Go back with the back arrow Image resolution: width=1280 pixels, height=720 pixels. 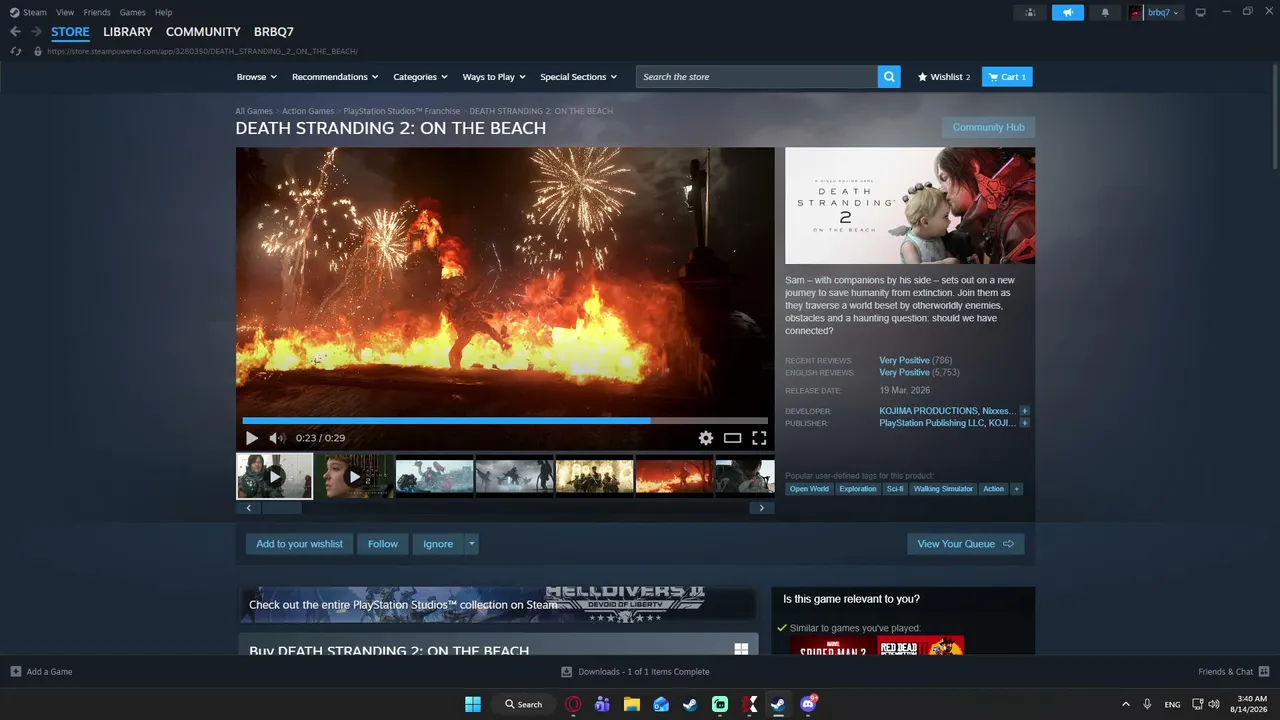click(15, 32)
